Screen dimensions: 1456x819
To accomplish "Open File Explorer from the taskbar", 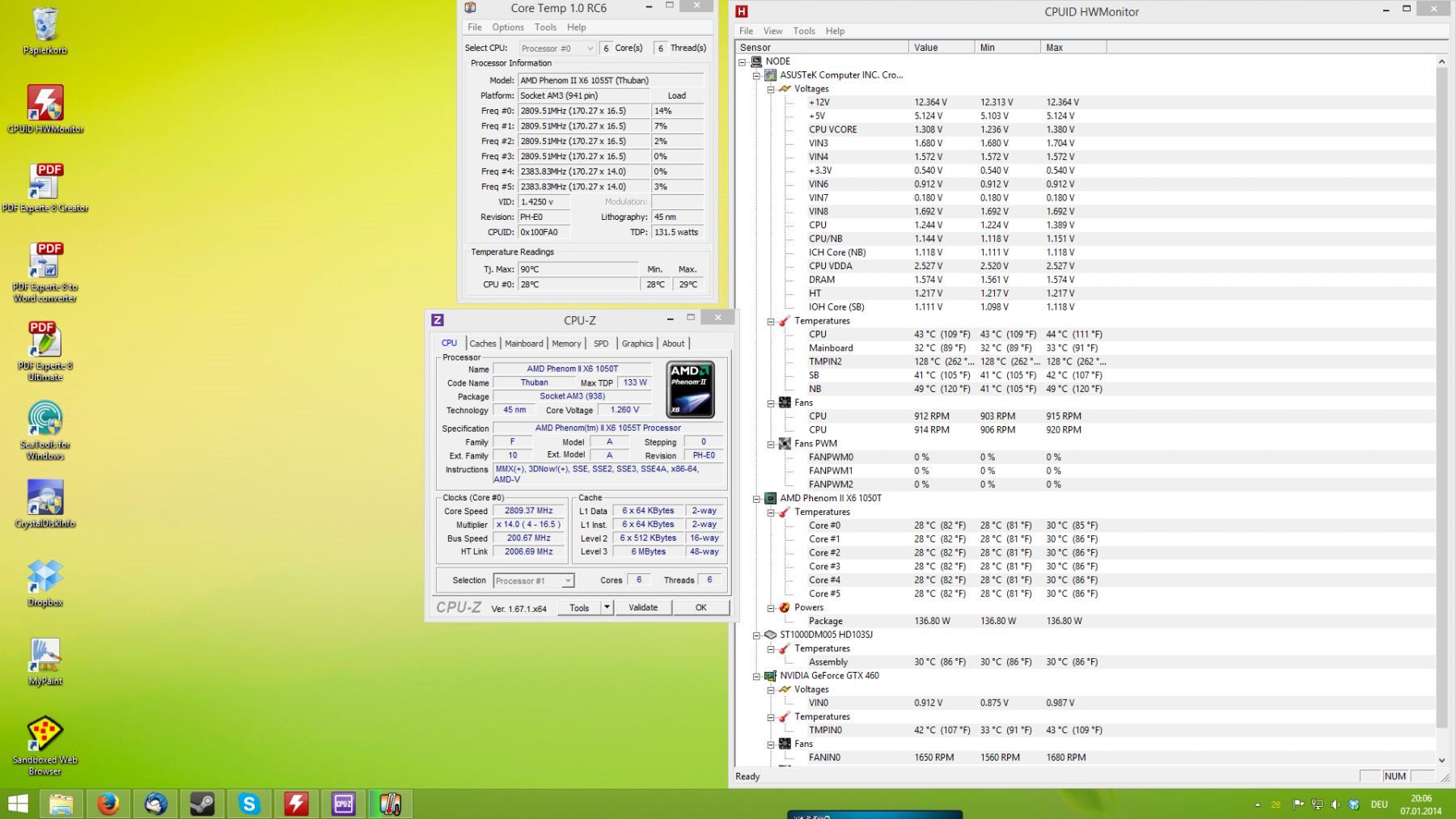I will (61, 804).
